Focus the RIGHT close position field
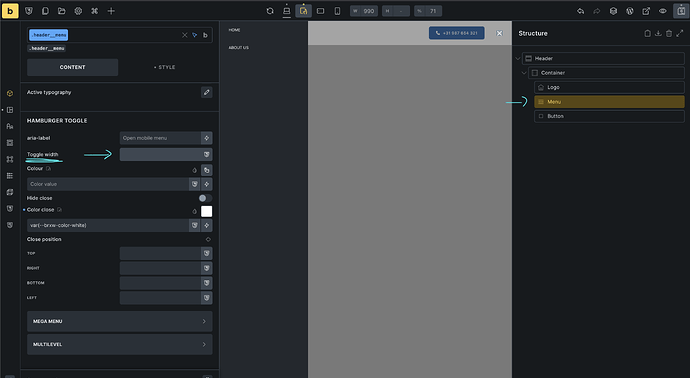 pos(160,268)
